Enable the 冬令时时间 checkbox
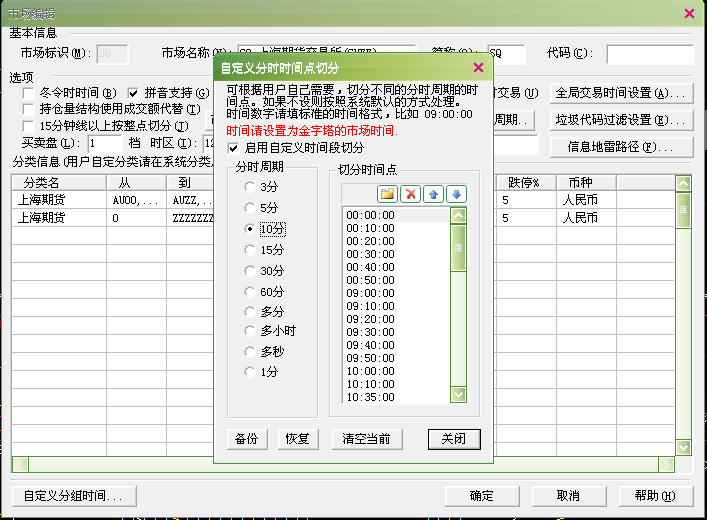 pos(29,93)
